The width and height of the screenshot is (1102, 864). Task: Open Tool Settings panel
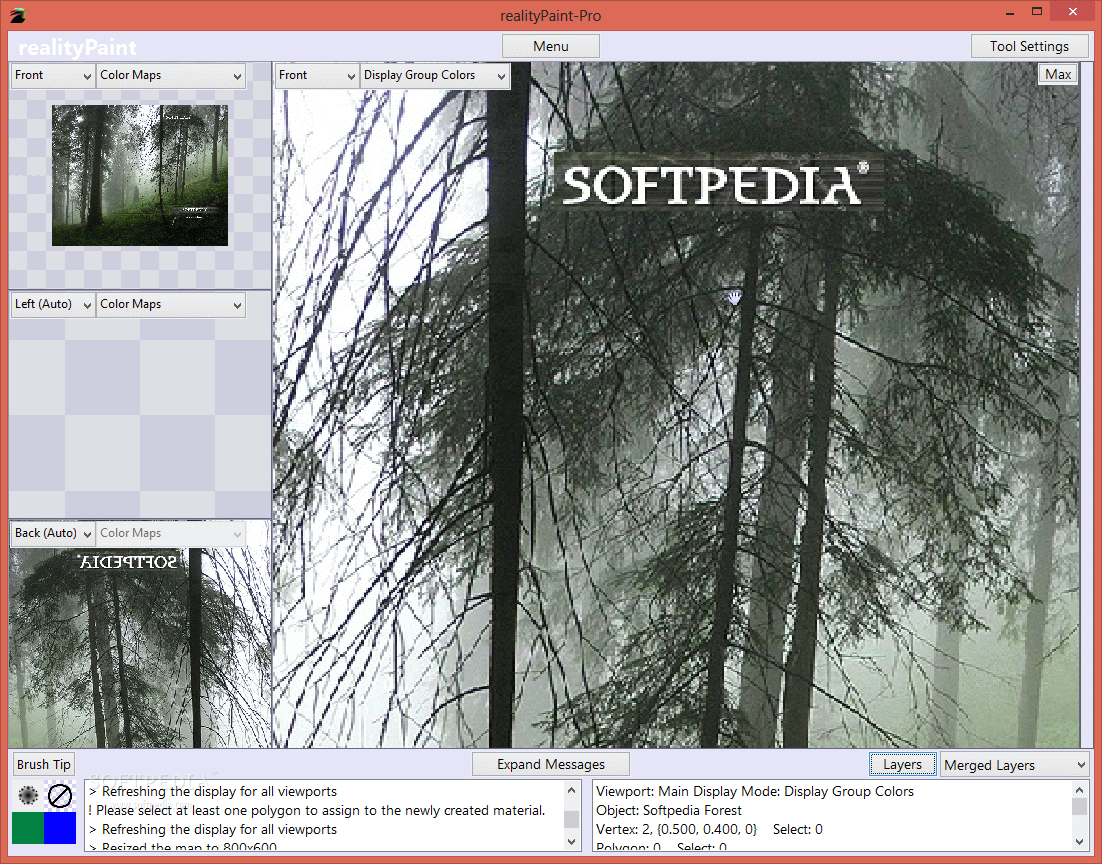1029,46
